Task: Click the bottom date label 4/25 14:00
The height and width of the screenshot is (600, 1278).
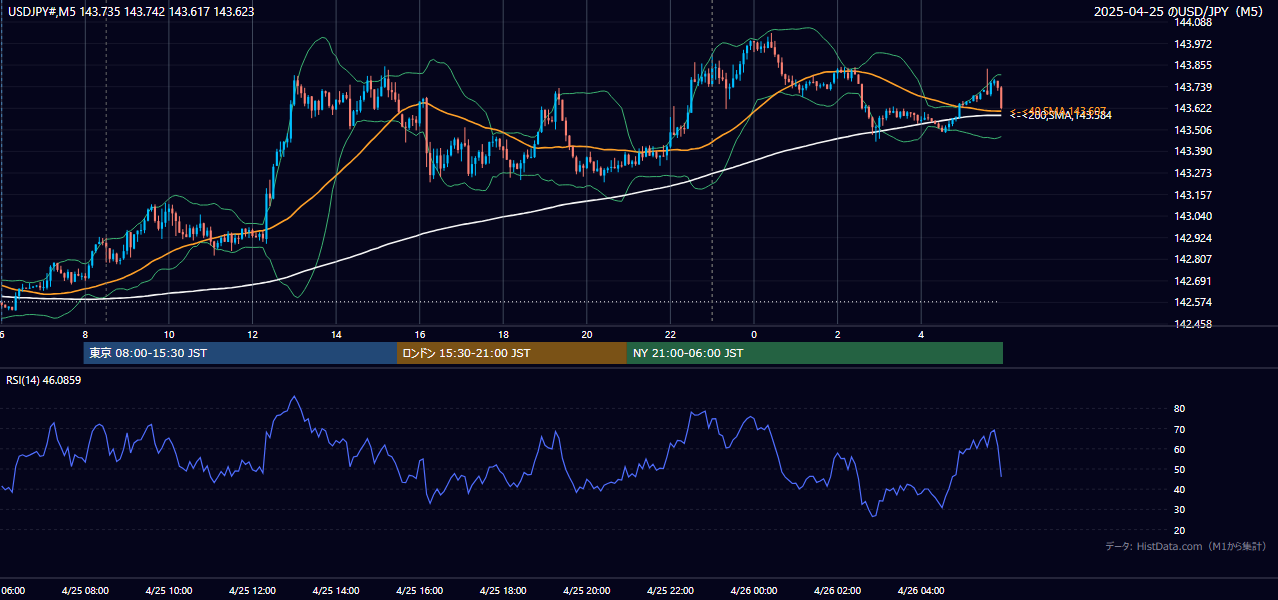Action: pyautogui.click(x=336, y=590)
